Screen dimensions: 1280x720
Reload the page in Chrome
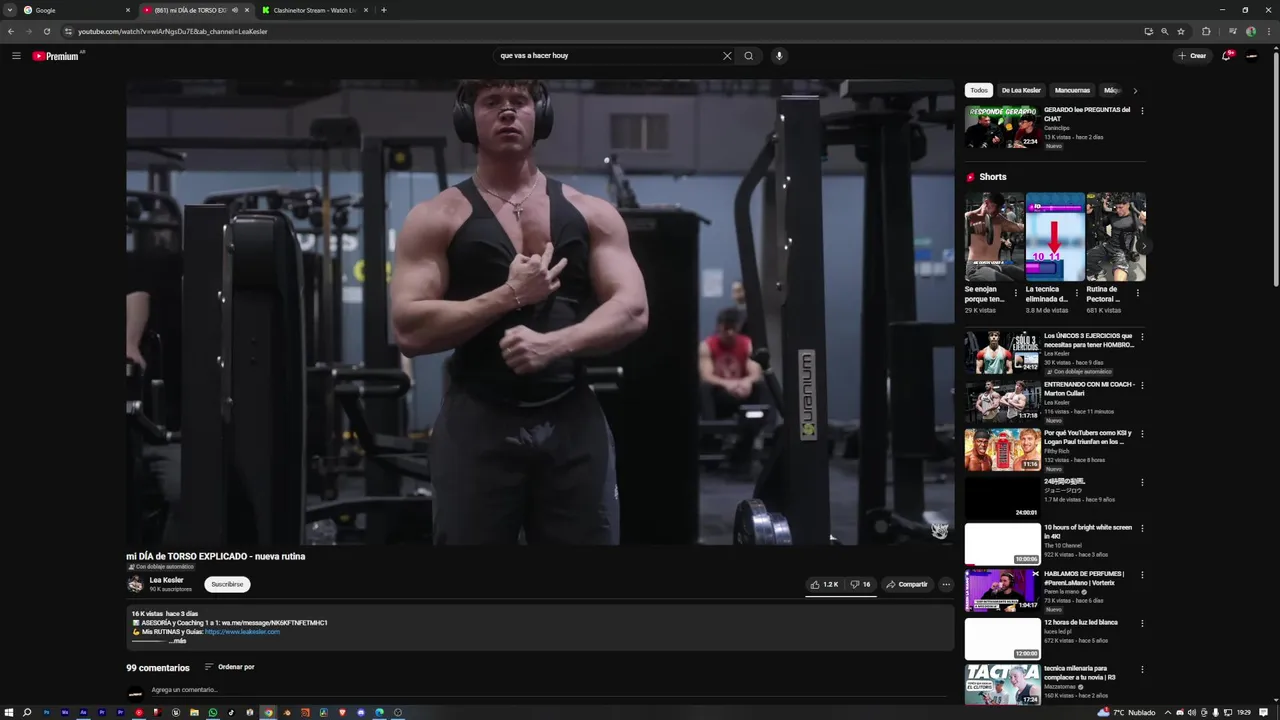tap(46, 31)
